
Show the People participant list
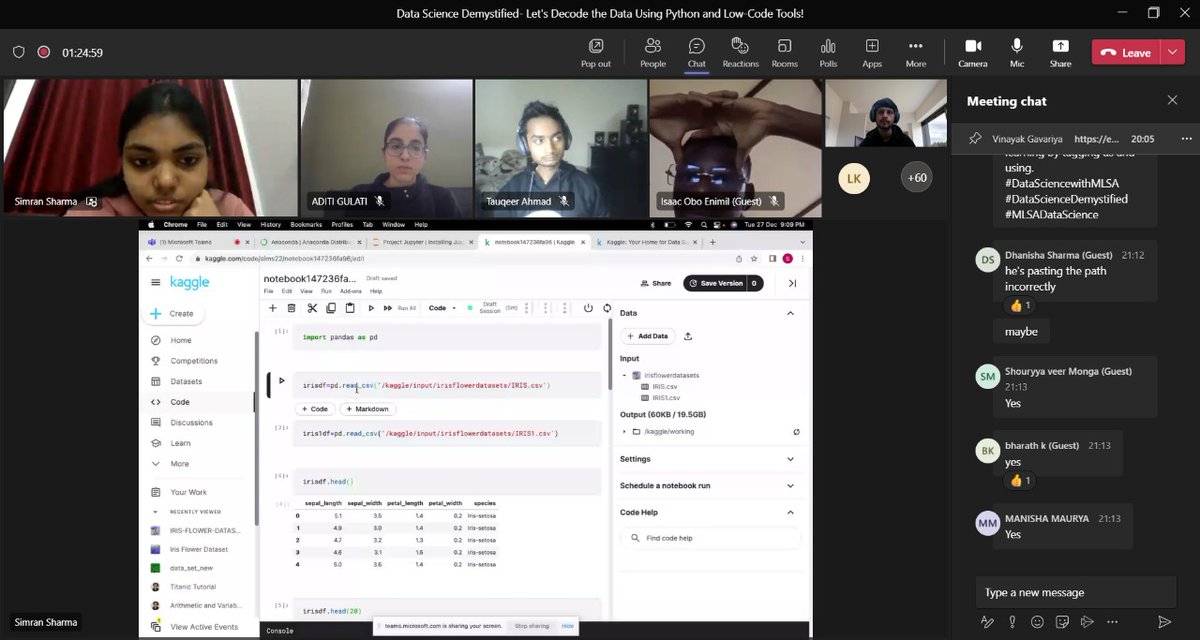click(x=653, y=53)
